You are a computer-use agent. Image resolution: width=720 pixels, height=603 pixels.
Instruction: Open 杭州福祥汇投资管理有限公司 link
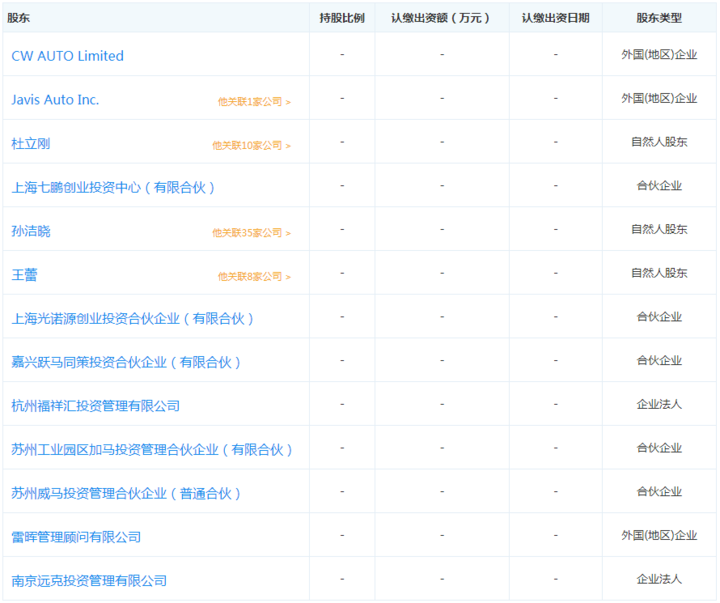point(96,406)
